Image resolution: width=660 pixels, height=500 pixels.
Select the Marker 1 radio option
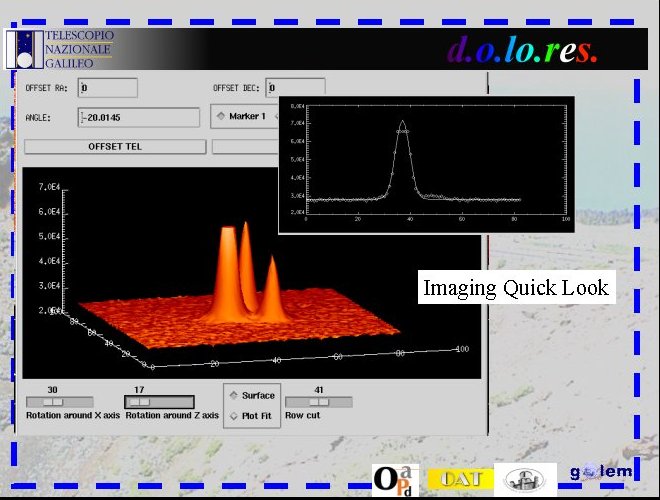point(241,117)
